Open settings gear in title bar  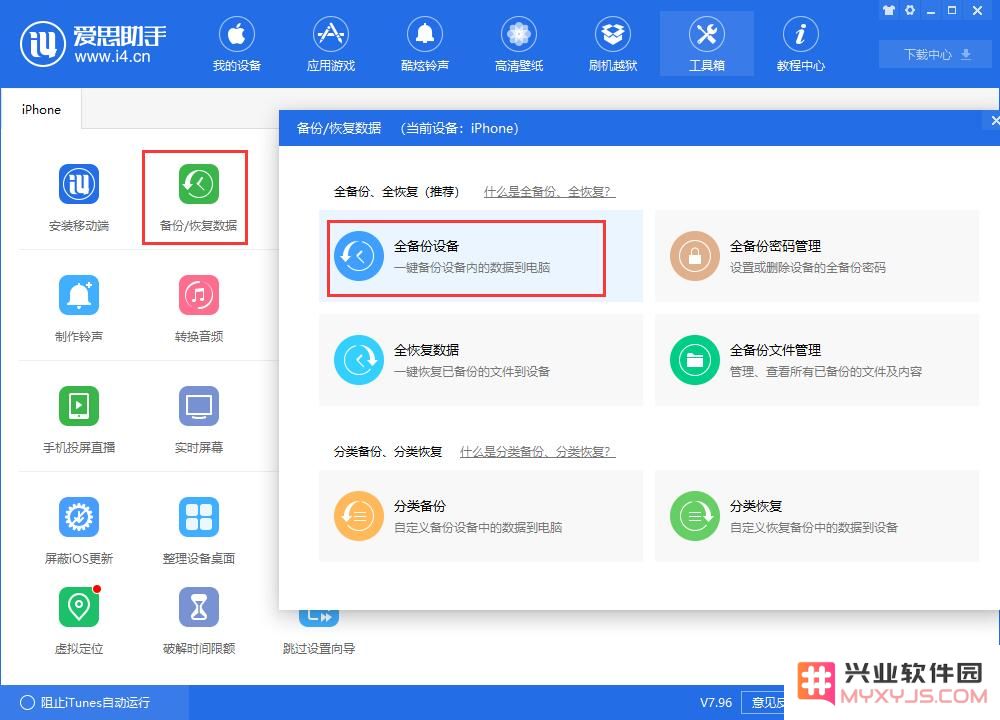coord(910,10)
